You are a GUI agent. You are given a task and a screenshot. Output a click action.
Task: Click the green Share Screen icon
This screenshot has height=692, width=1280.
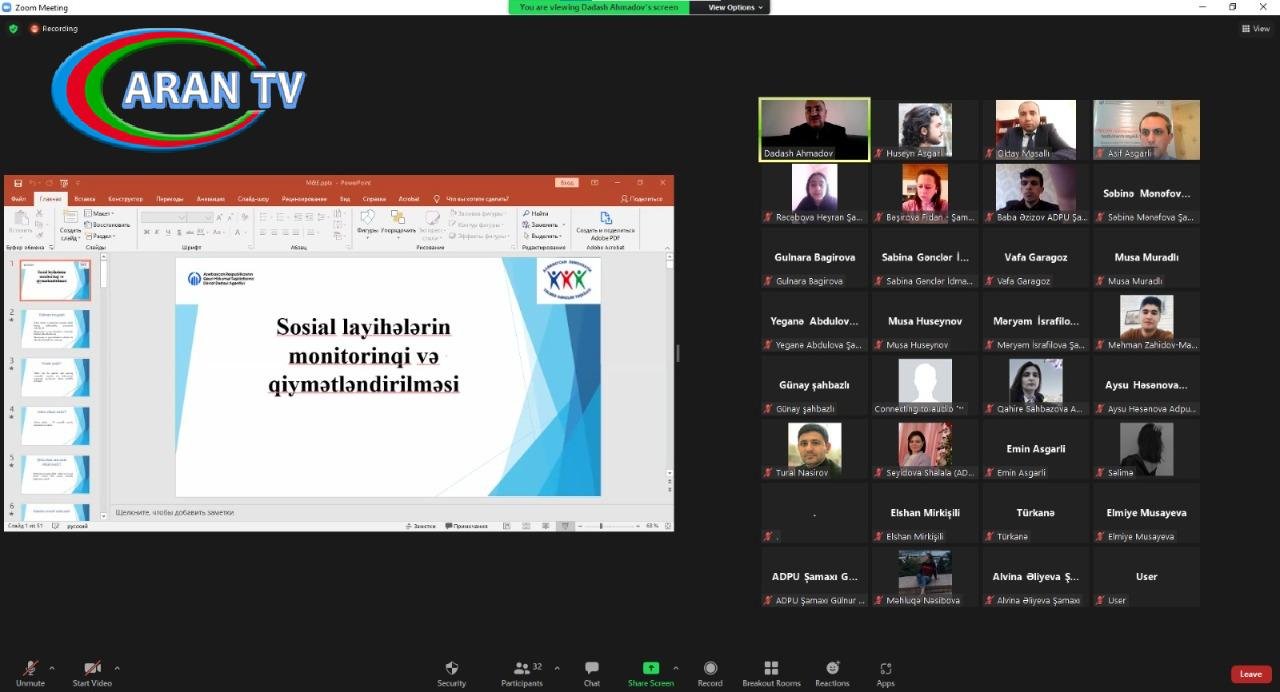click(650, 669)
